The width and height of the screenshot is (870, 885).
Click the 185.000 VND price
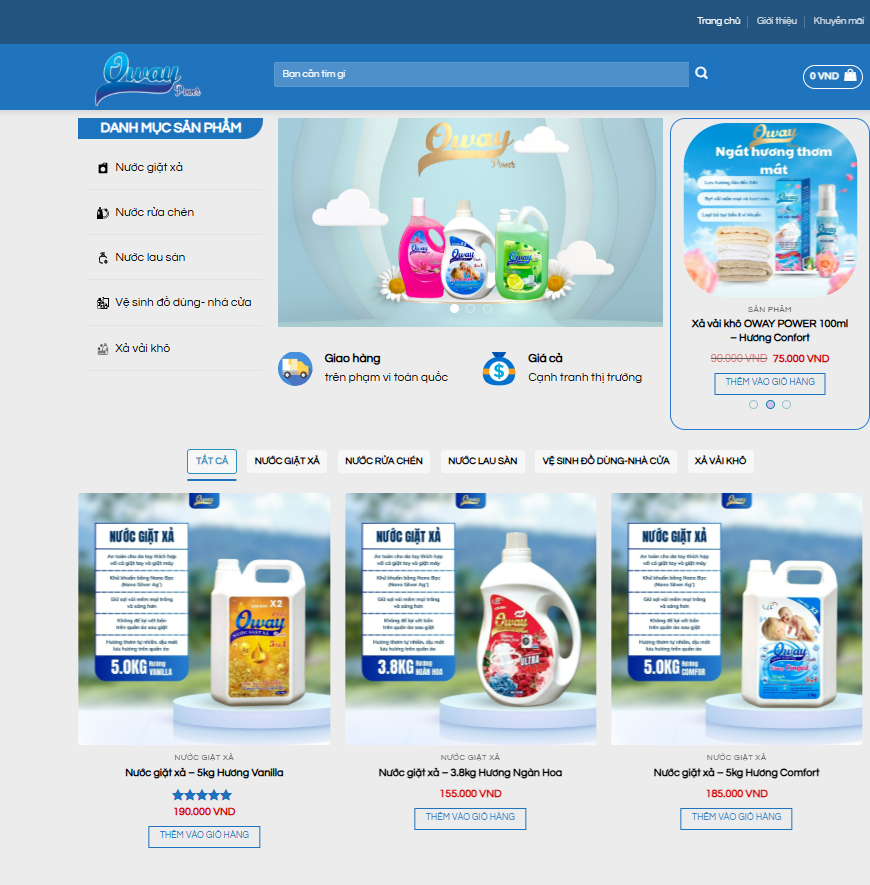coord(736,794)
